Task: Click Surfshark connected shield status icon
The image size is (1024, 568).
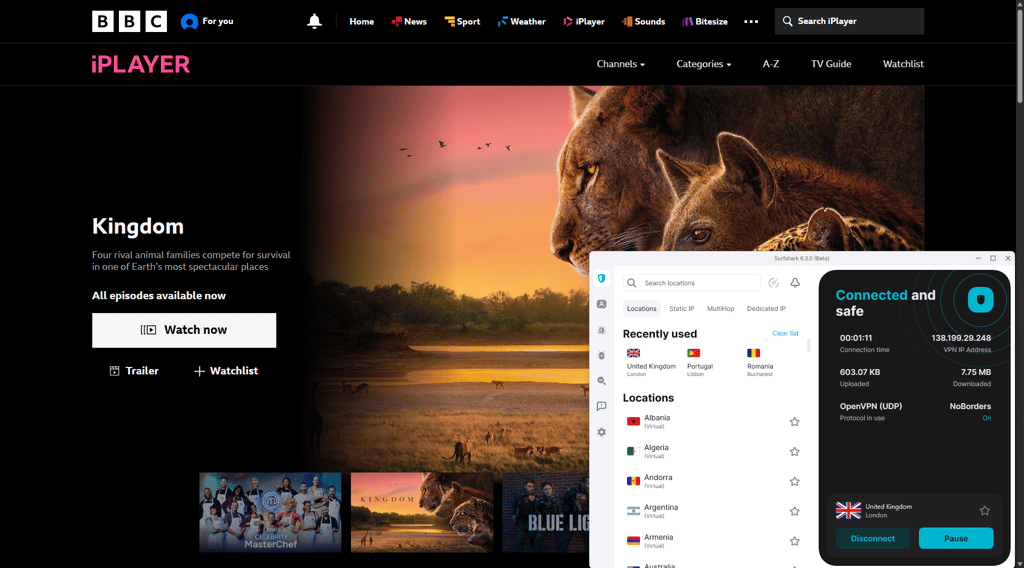Action: 980,300
